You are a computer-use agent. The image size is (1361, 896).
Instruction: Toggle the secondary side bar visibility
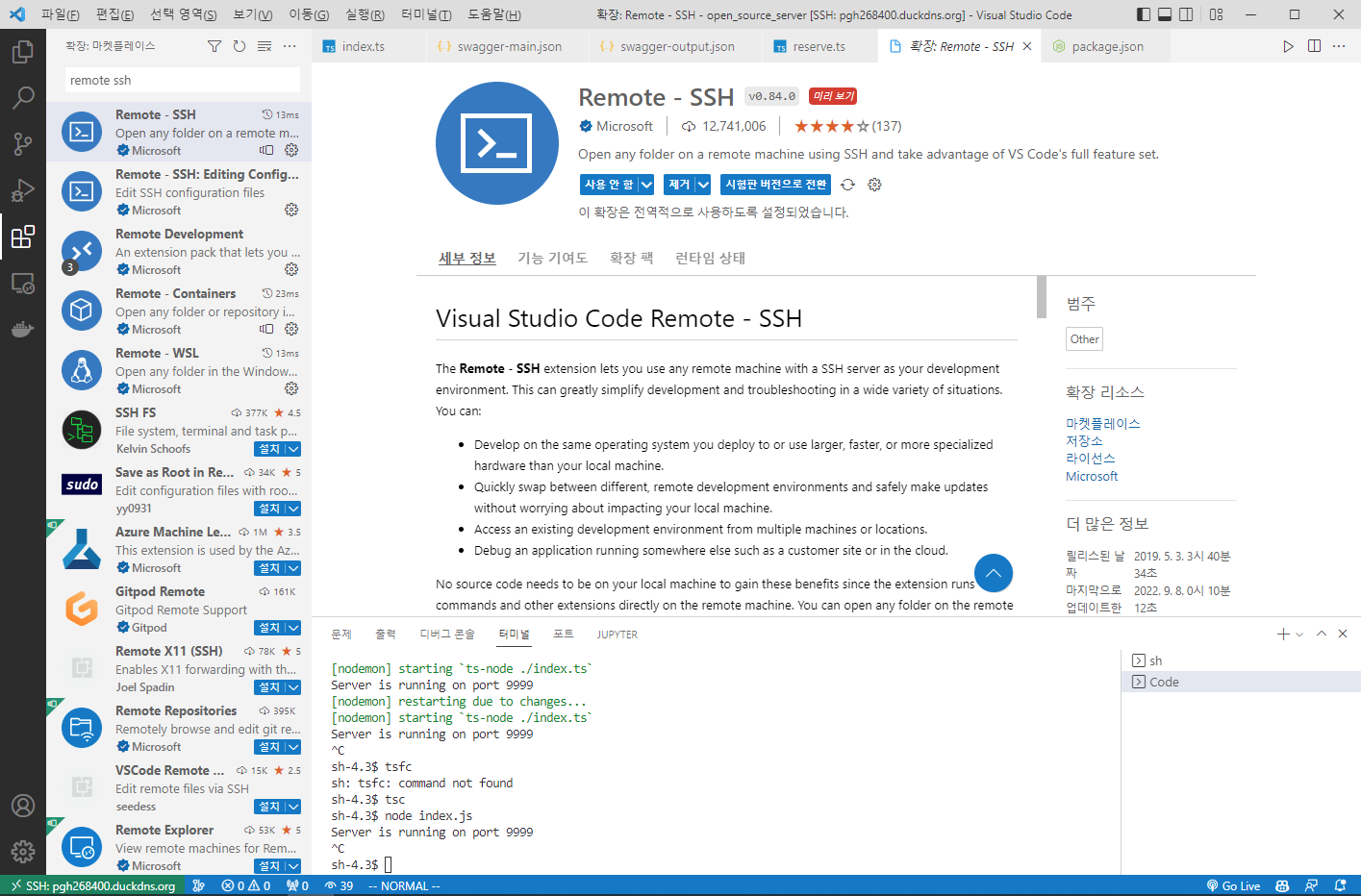pos(1186,14)
